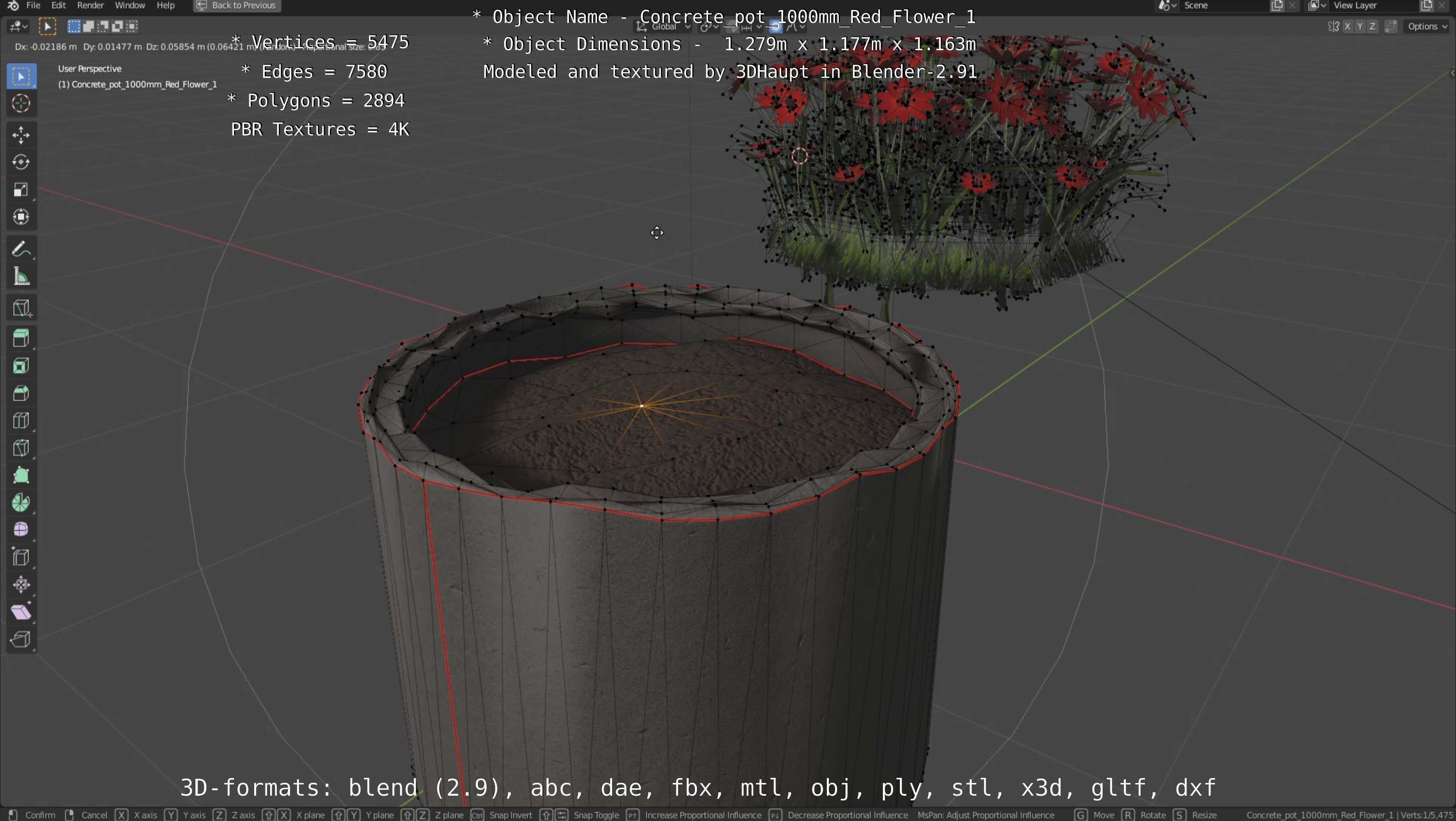Open the Window menu
The width and height of the screenshot is (1456, 821).
[x=130, y=5]
